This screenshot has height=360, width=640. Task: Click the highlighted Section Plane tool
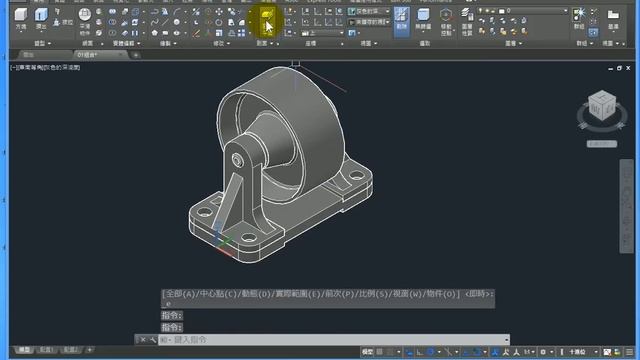(x=267, y=21)
